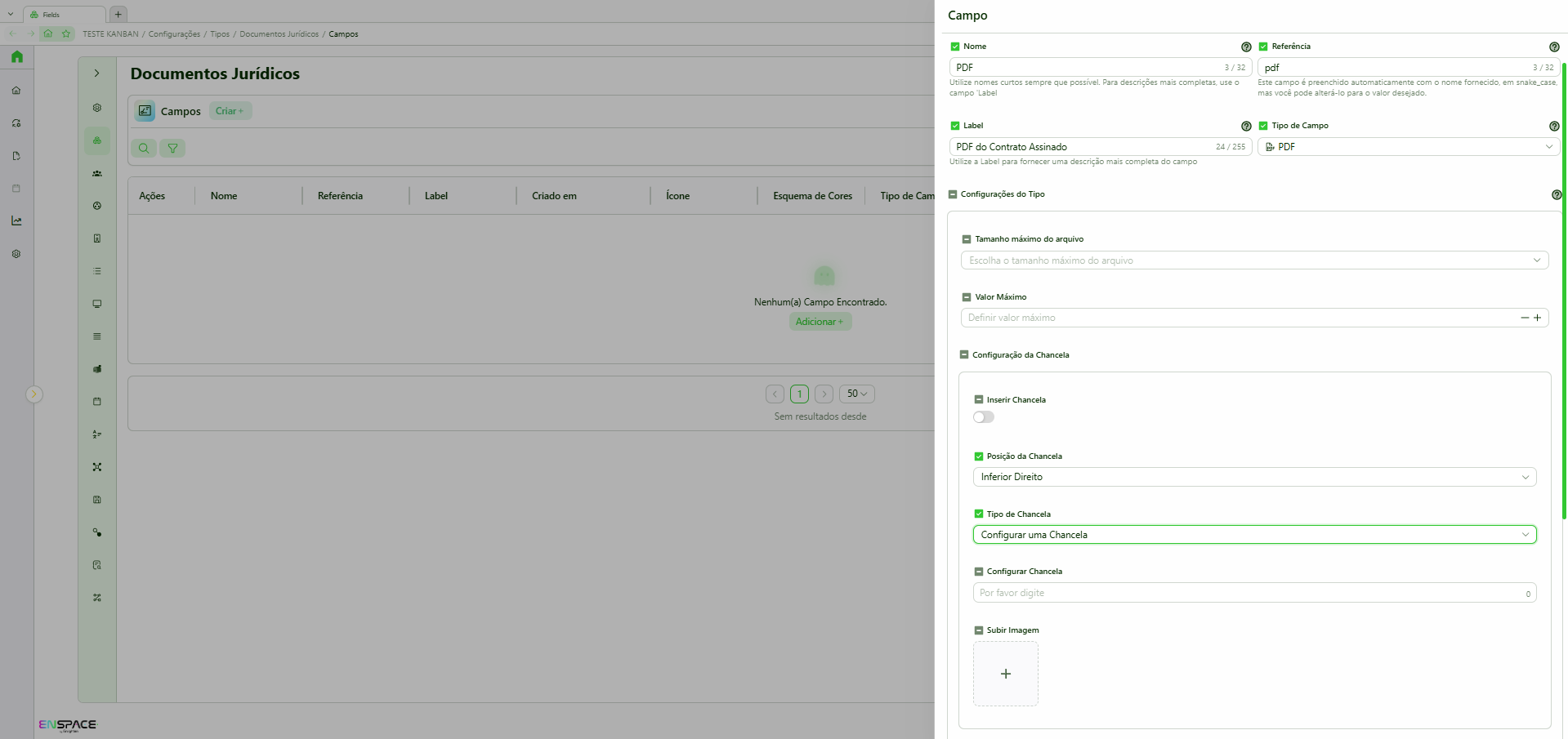Open the chart analytics icon in left sidebar

16,220
